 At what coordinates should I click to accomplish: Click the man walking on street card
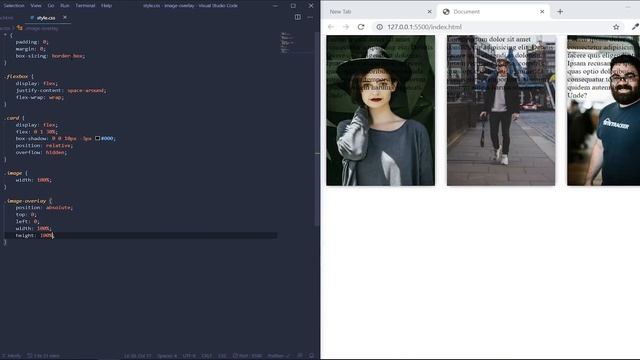[x=501, y=110]
